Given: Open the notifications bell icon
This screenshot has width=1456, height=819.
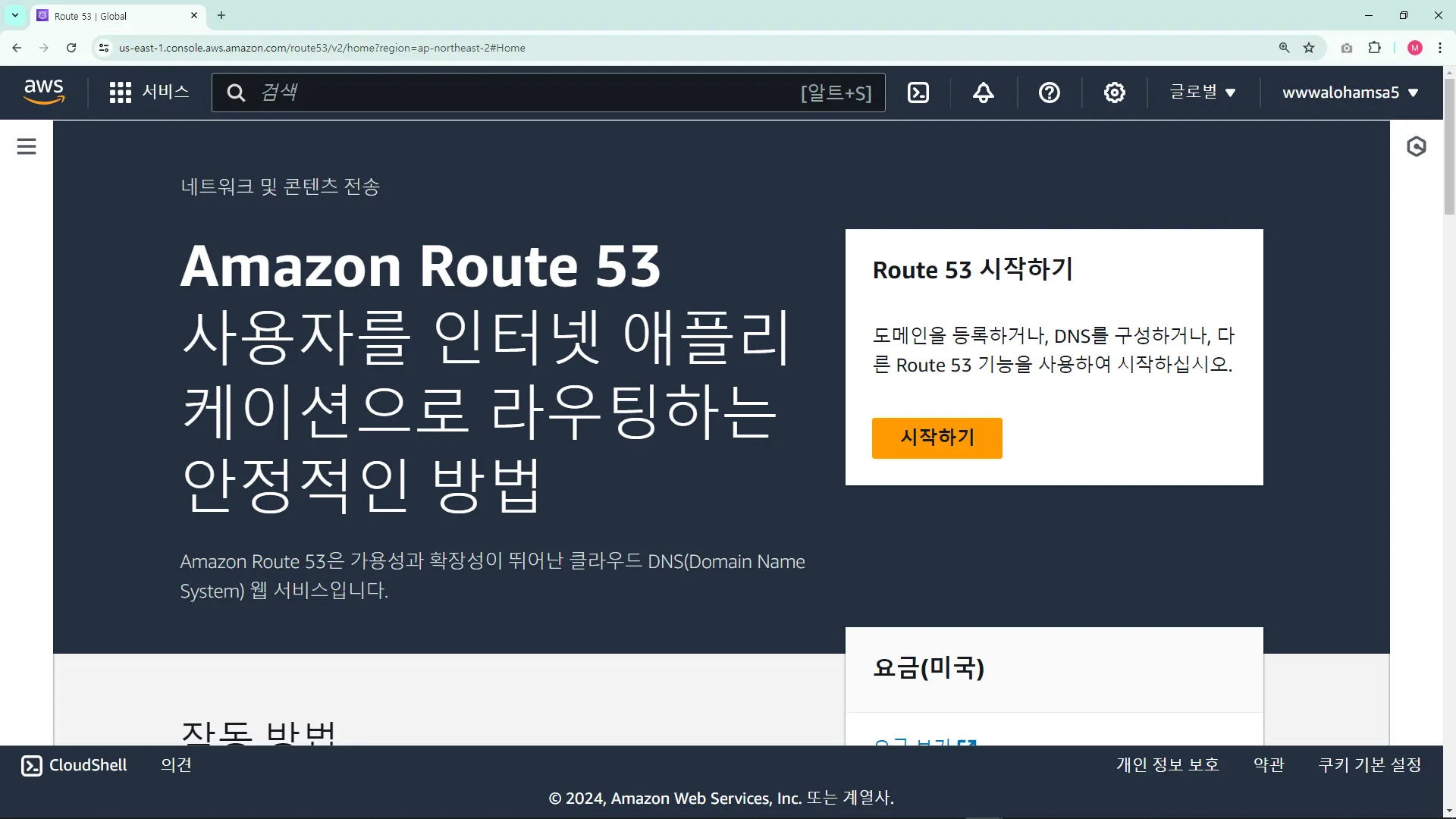Looking at the screenshot, I should pyautogui.click(x=984, y=93).
